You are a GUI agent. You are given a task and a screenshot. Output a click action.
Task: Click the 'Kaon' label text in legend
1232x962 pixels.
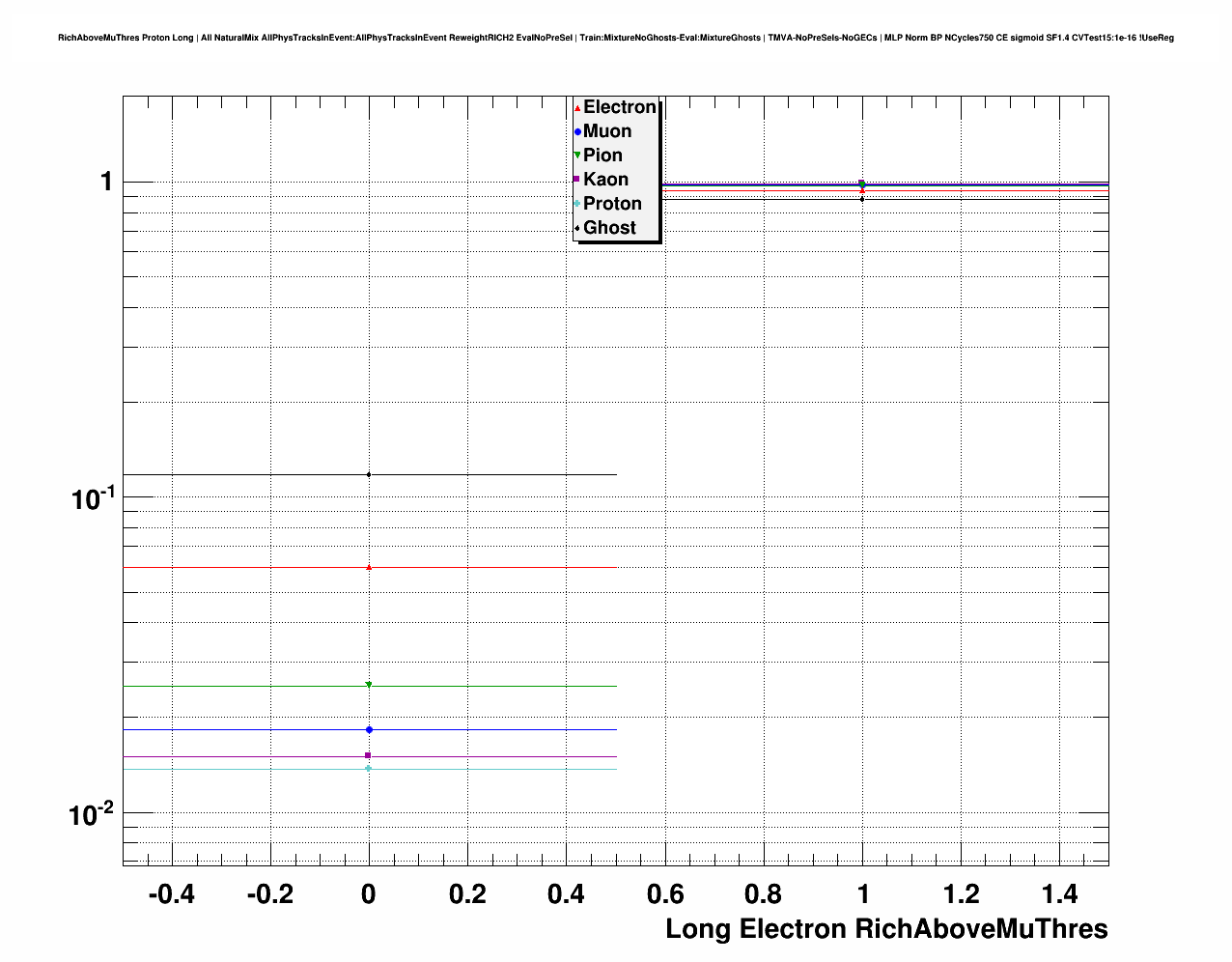(605, 180)
